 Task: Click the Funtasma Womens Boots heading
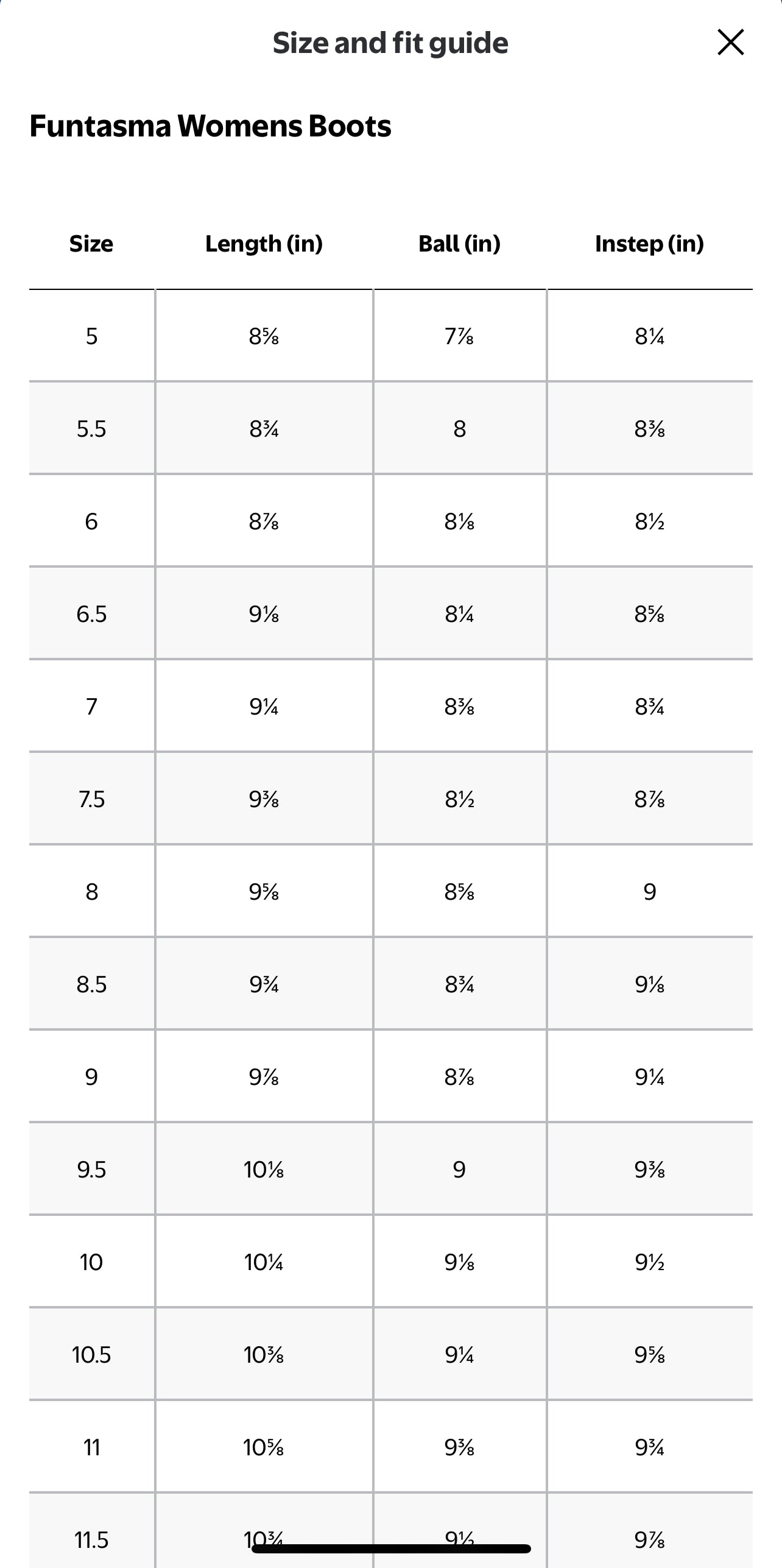[x=210, y=126]
